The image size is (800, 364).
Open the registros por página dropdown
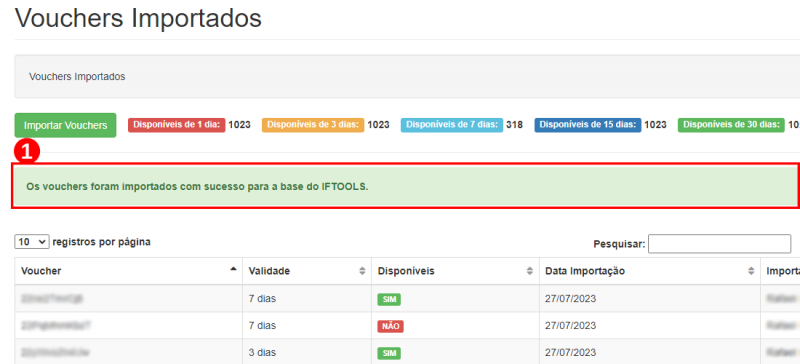click(32, 242)
